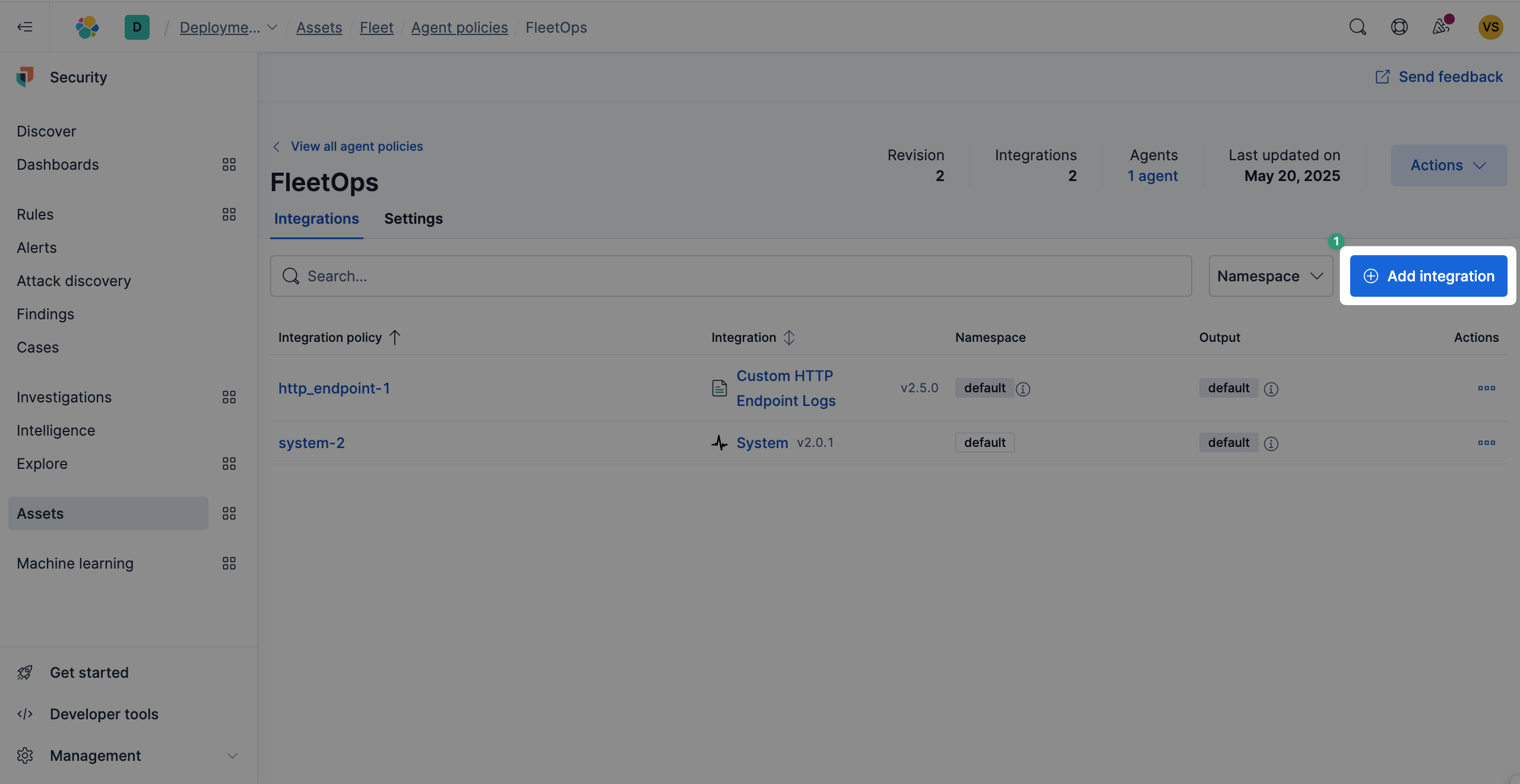Image resolution: width=1520 pixels, height=784 pixels.
Task: Open the Actions dropdown button
Action: [1449, 166]
